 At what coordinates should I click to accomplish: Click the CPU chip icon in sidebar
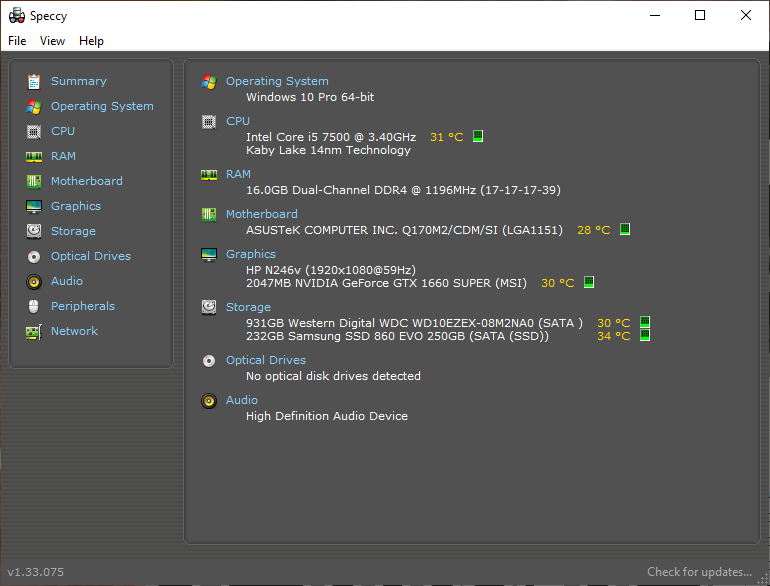click(x=34, y=132)
